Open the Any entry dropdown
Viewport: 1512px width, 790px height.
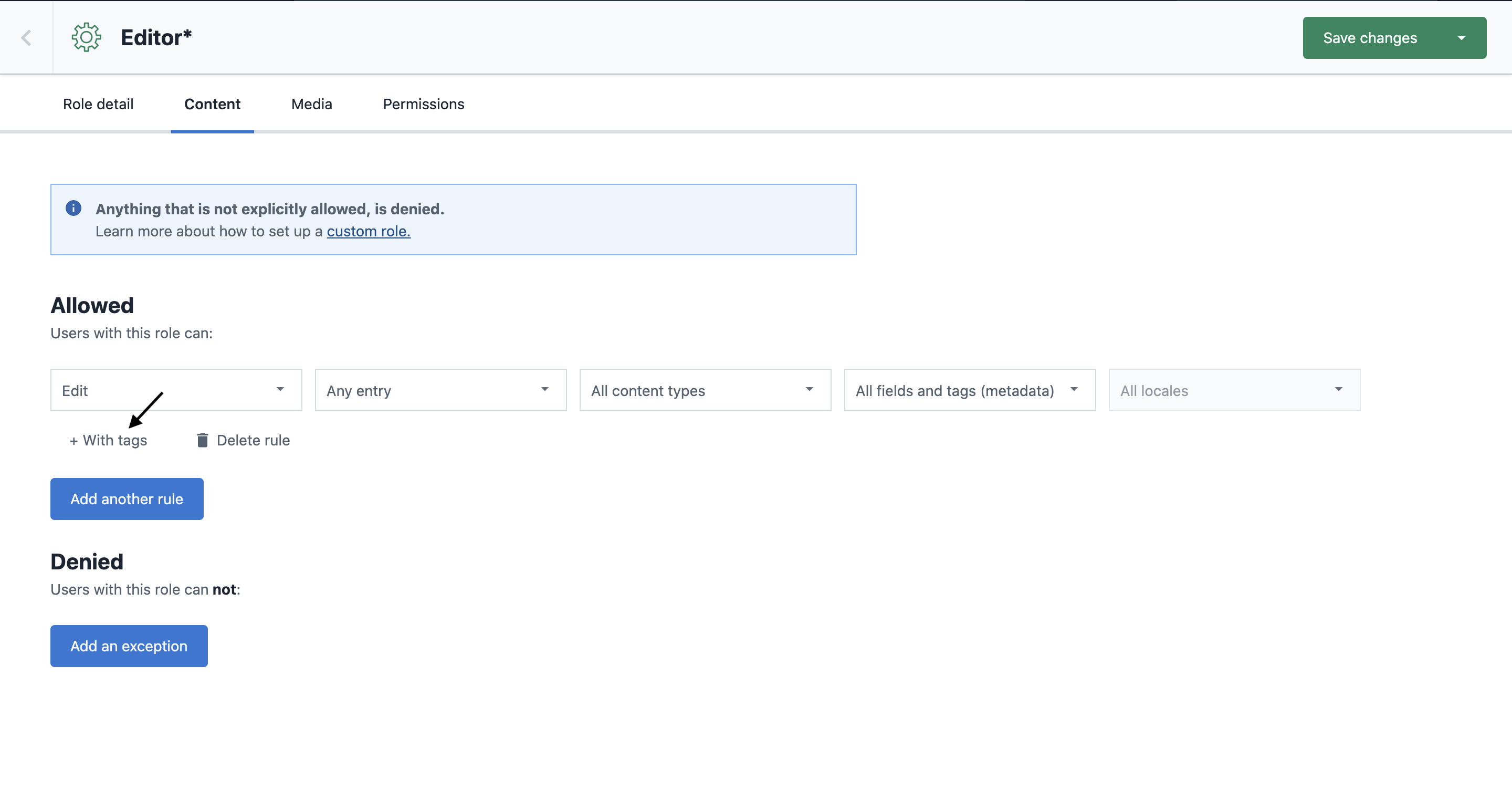(x=440, y=390)
